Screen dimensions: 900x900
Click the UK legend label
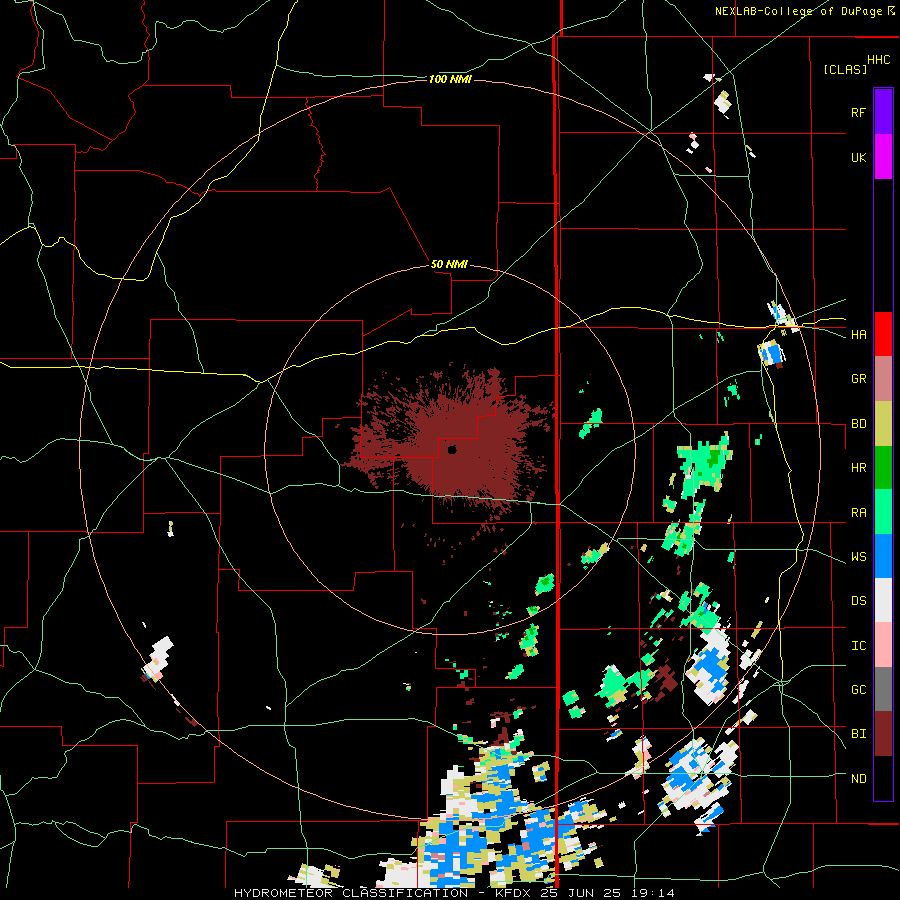[x=858, y=157]
